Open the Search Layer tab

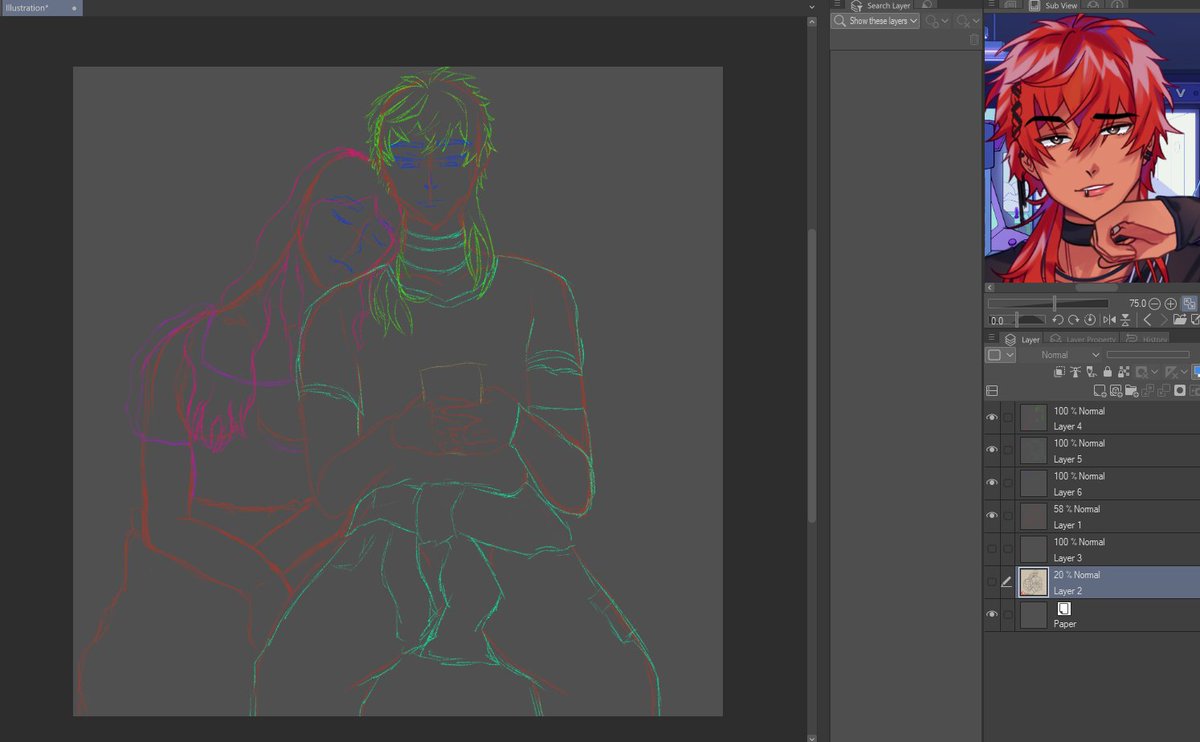click(x=879, y=6)
